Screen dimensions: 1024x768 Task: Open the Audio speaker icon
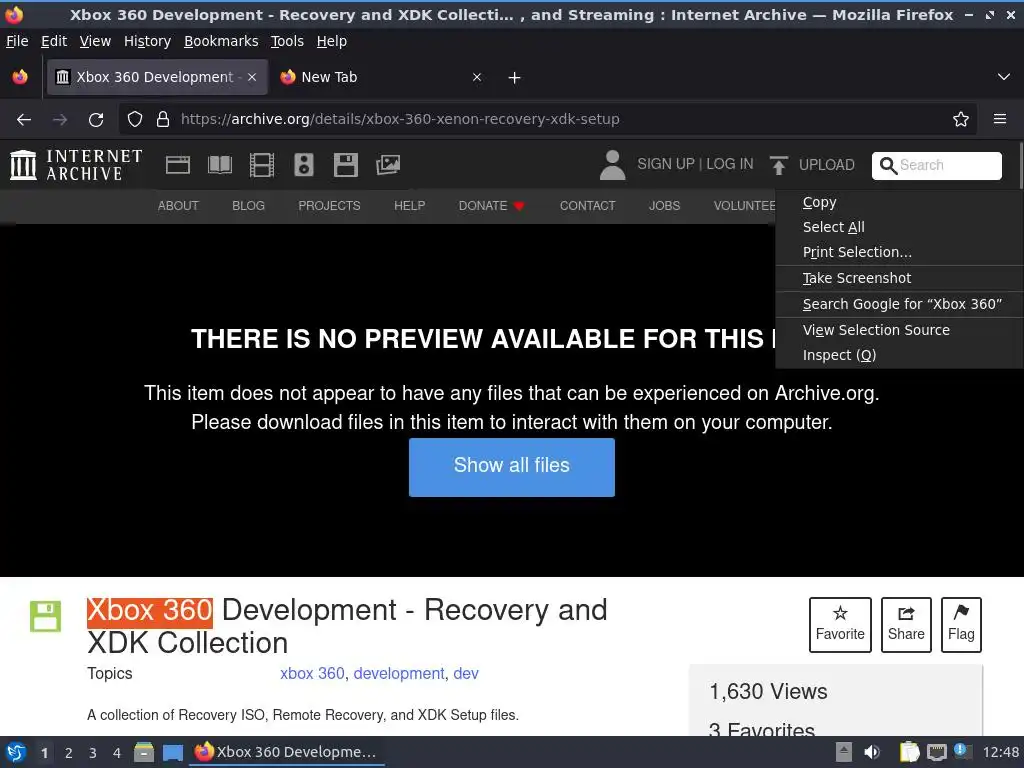click(x=304, y=165)
